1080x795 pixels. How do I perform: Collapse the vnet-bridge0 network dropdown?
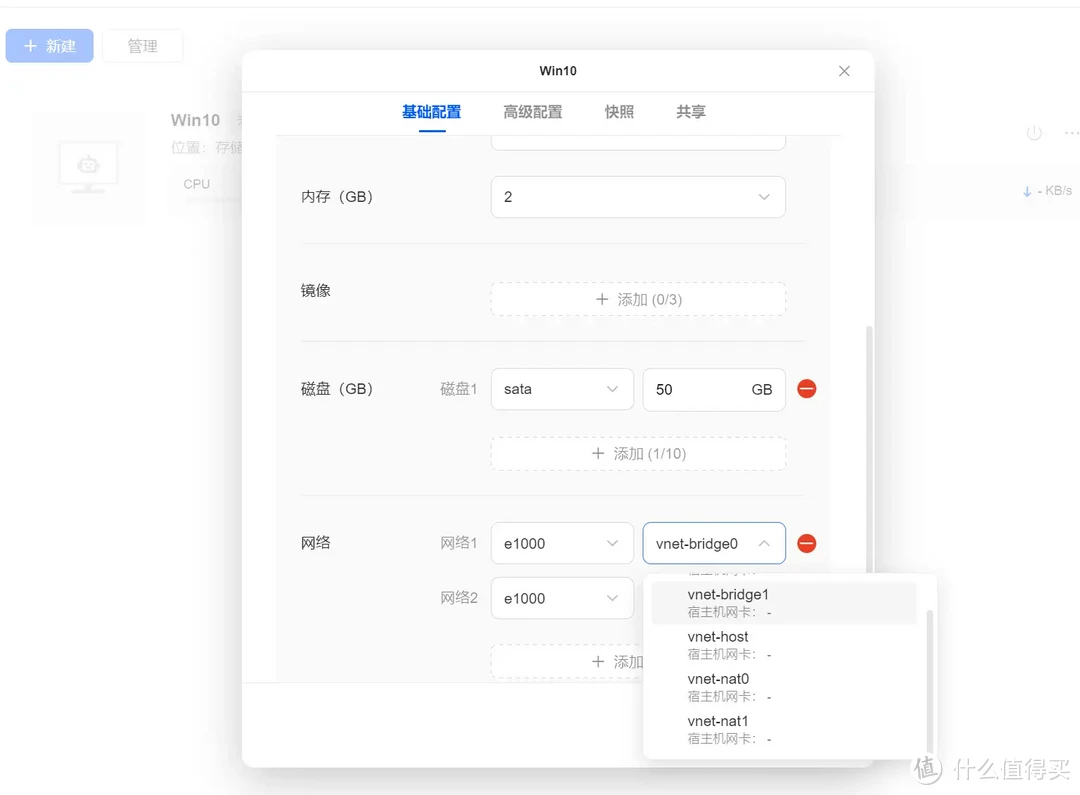(x=713, y=543)
